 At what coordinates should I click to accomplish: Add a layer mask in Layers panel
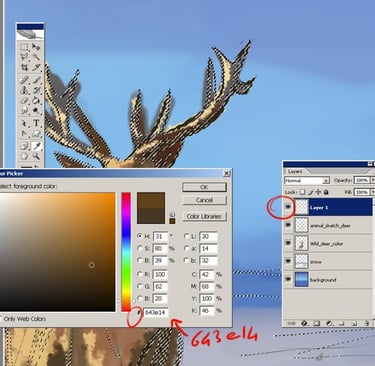click(x=317, y=323)
